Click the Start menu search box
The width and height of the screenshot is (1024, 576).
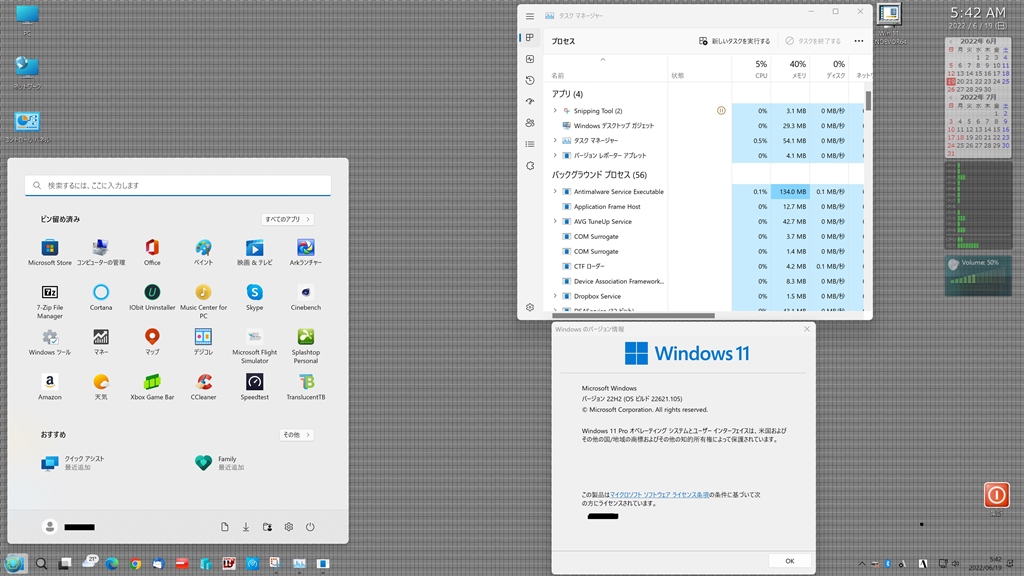click(x=178, y=185)
